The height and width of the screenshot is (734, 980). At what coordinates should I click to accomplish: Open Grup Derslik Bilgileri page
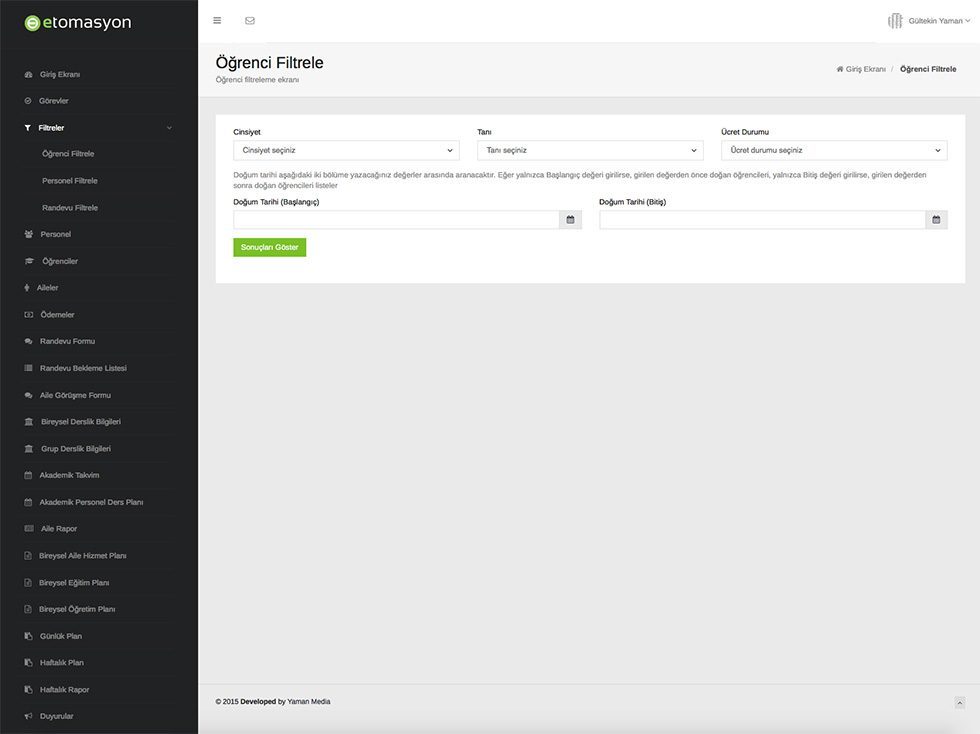pos(76,449)
